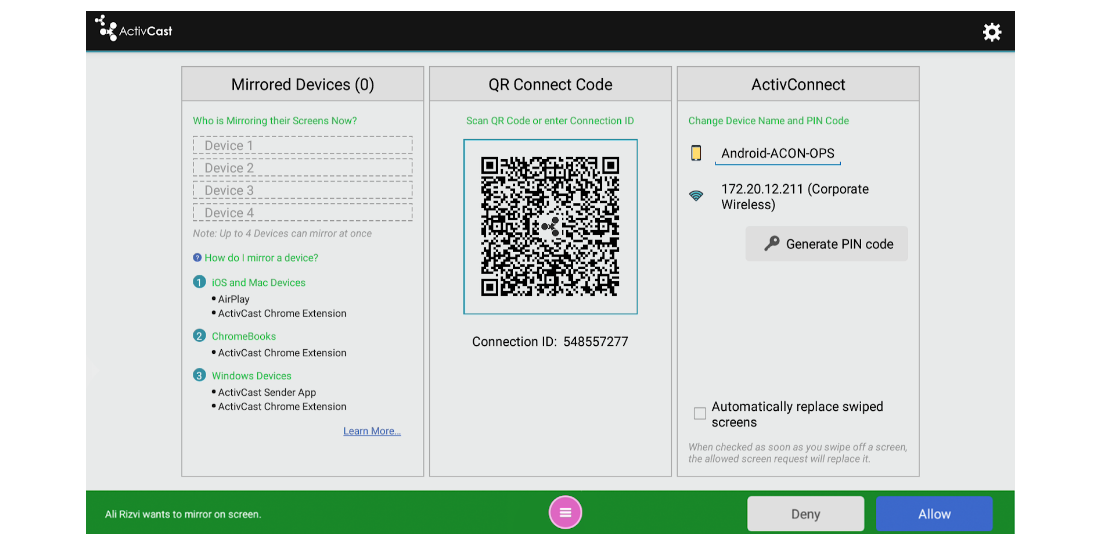Click How do I mirror a device?
This screenshot has width=1100, height=540.
(x=261, y=257)
